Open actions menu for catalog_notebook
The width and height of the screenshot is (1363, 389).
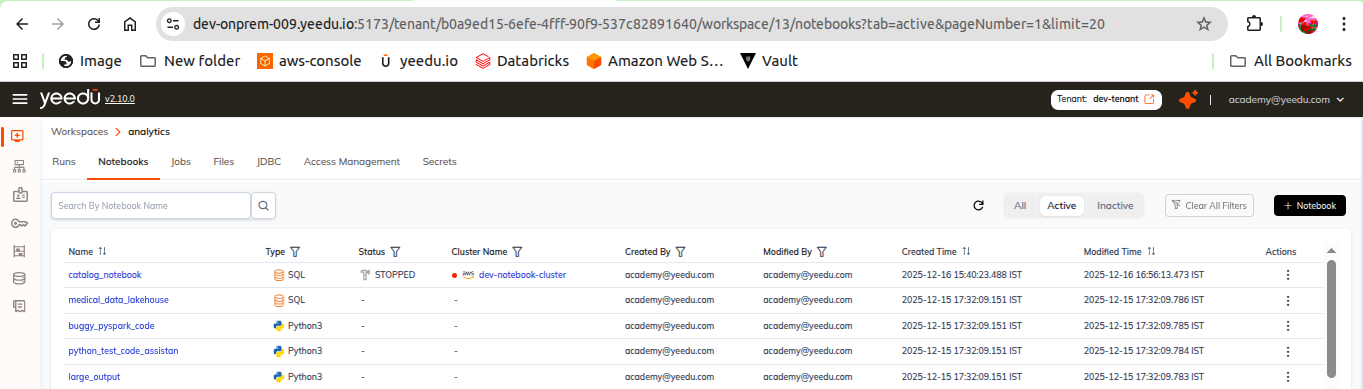tap(1287, 274)
